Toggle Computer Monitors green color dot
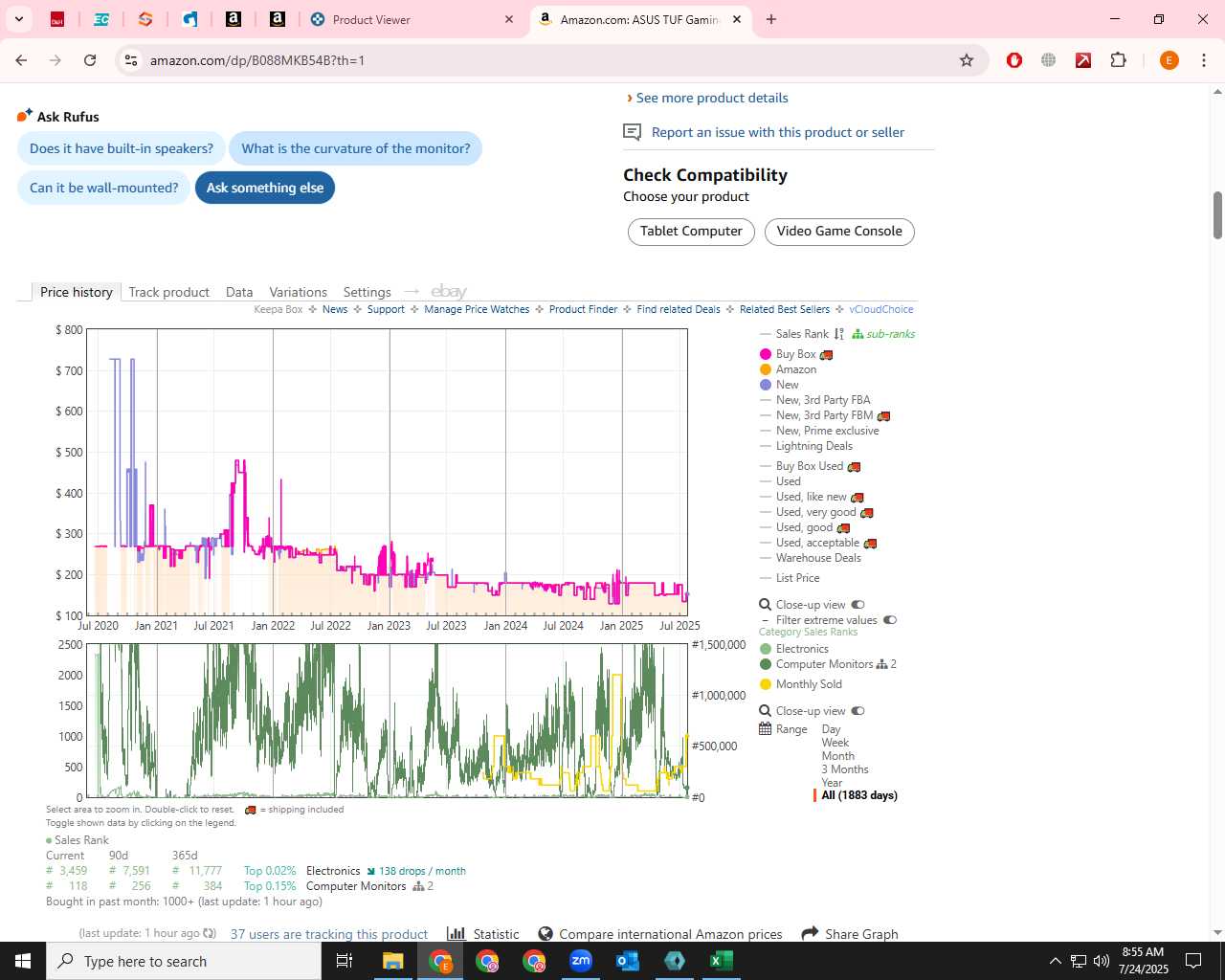 [766, 664]
